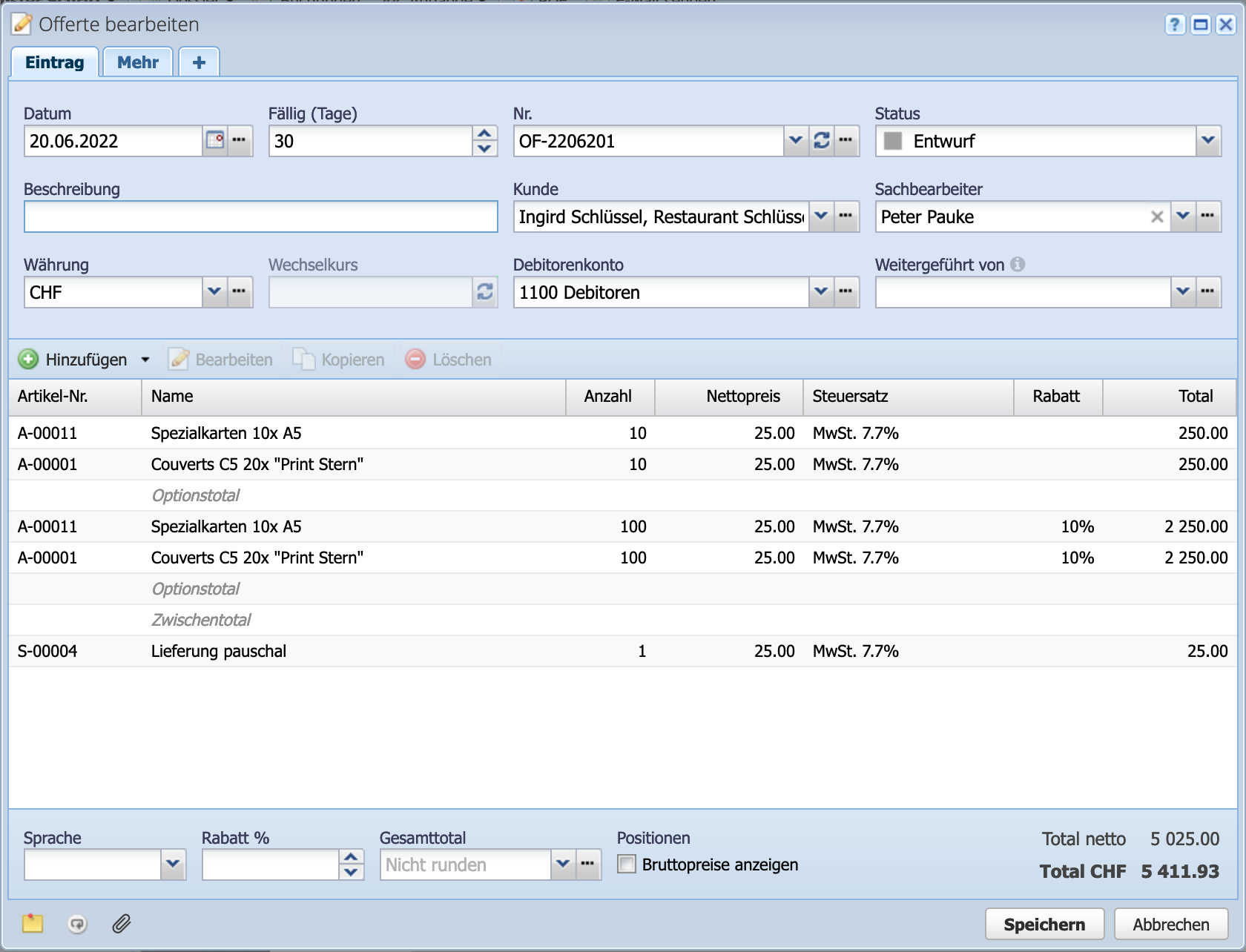Expand the Sprache dropdown
1246x952 pixels.
click(173, 865)
